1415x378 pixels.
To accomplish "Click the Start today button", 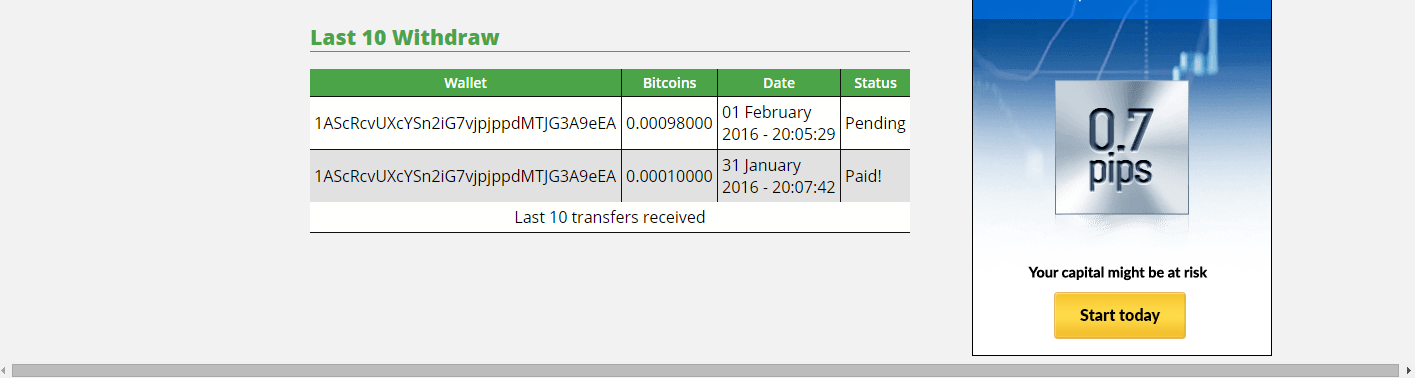I will pos(1120,315).
